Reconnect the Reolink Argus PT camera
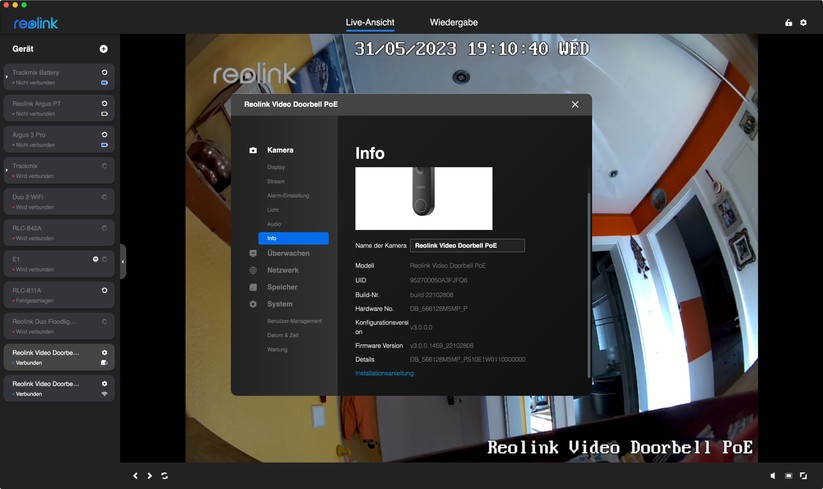 104,103
